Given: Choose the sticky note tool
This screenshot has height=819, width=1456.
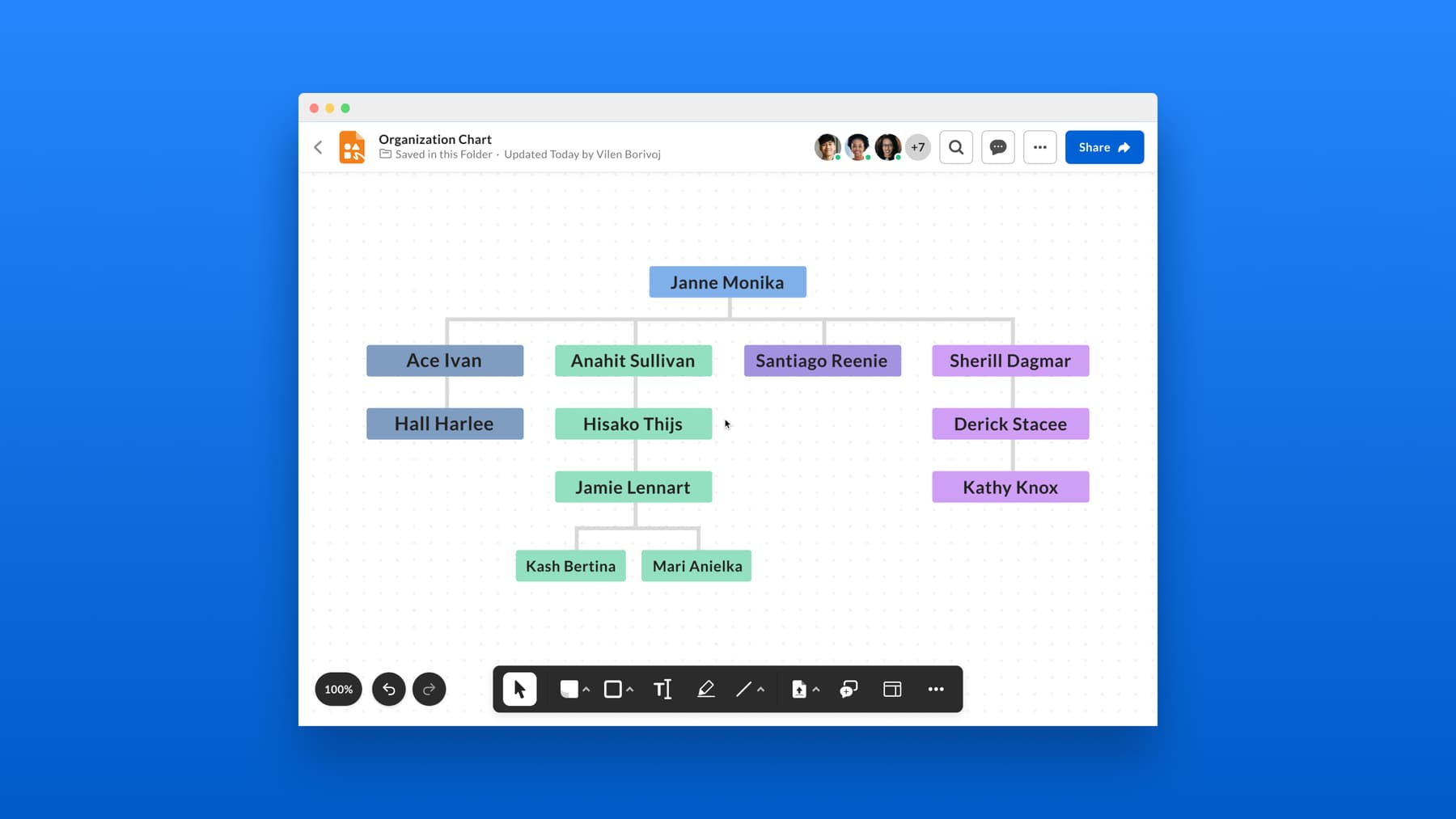Looking at the screenshot, I should click(x=569, y=689).
